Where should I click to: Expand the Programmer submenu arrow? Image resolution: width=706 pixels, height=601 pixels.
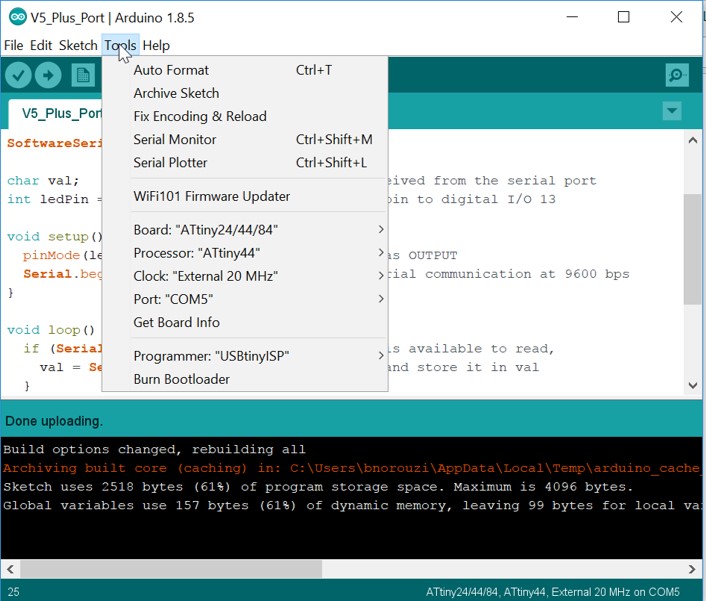pos(381,356)
